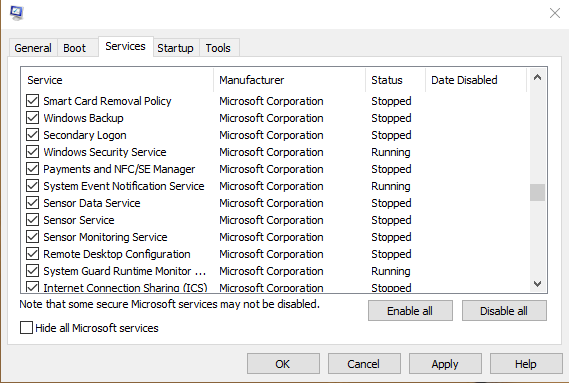Disable Remote Desktop Configuration service checkbox
The height and width of the screenshot is (383, 569).
tap(33, 253)
